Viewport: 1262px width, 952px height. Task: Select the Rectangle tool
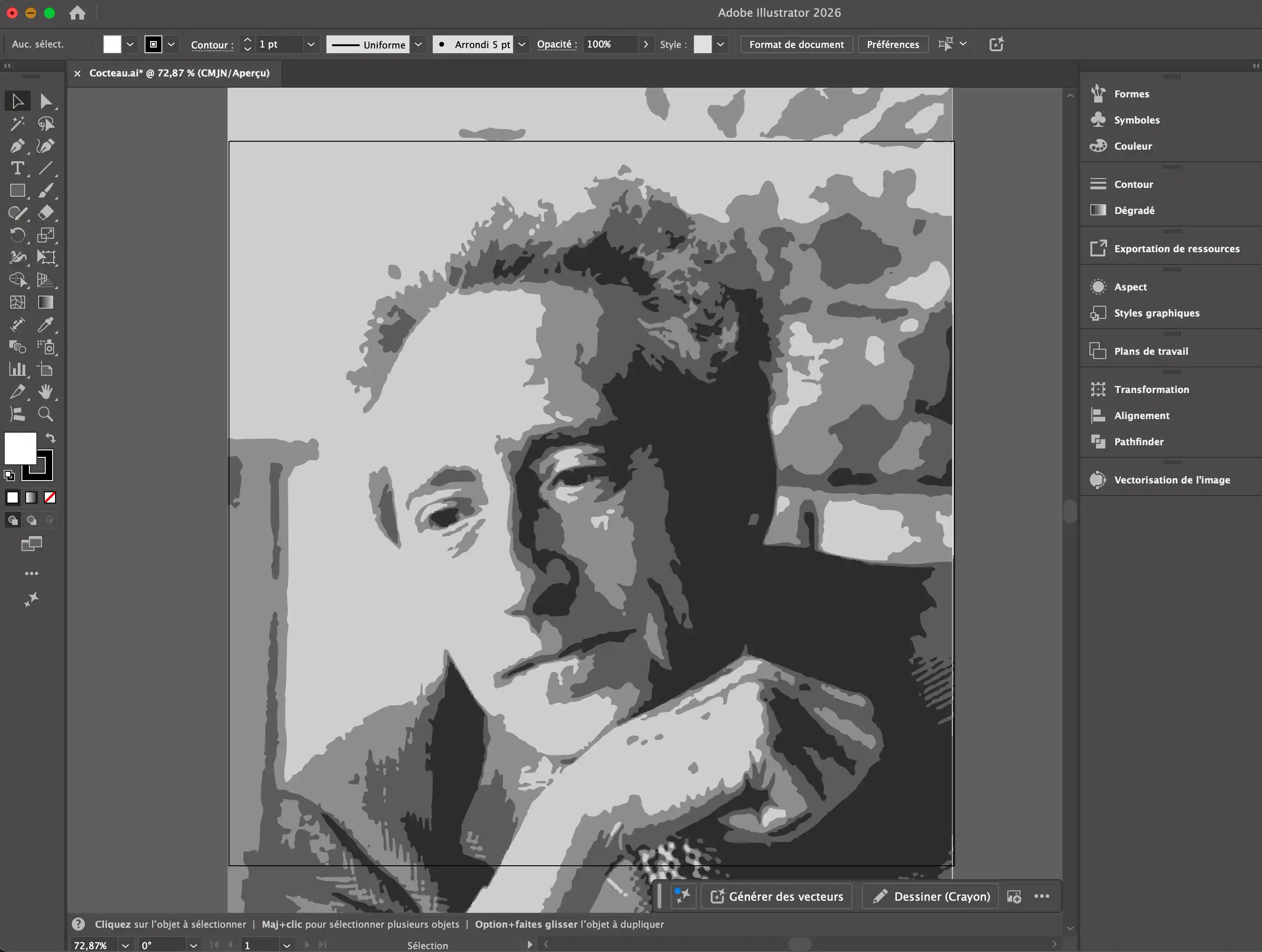pyautogui.click(x=18, y=191)
